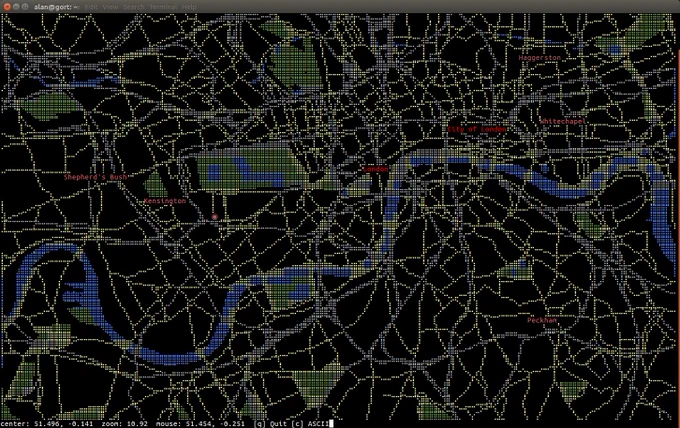Click the alan@gort window title
Image resolution: width=680 pixels, height=428 pixels.
[56, 7]
